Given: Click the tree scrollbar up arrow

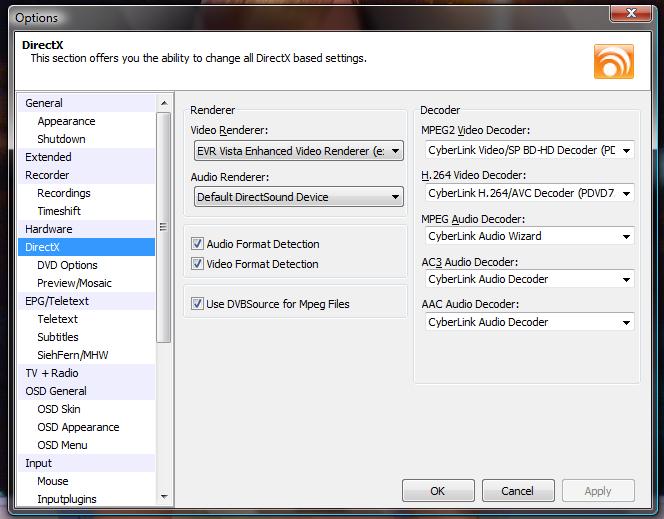Looking at the screenshot, I should (164, 103).
